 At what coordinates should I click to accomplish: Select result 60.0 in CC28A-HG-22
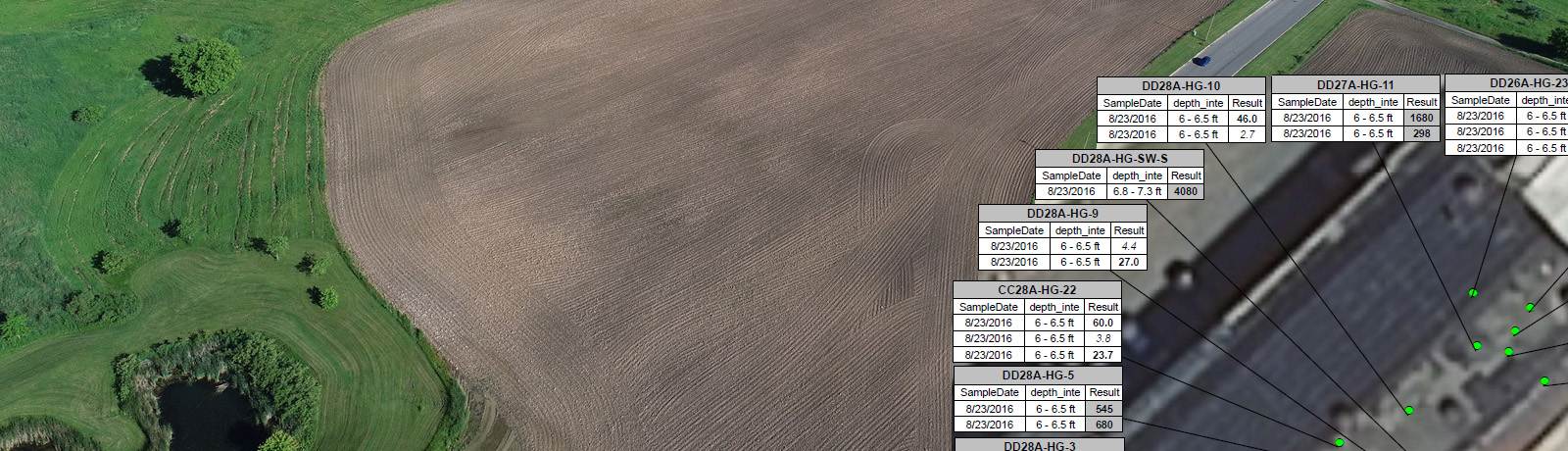click(1103, 323)
